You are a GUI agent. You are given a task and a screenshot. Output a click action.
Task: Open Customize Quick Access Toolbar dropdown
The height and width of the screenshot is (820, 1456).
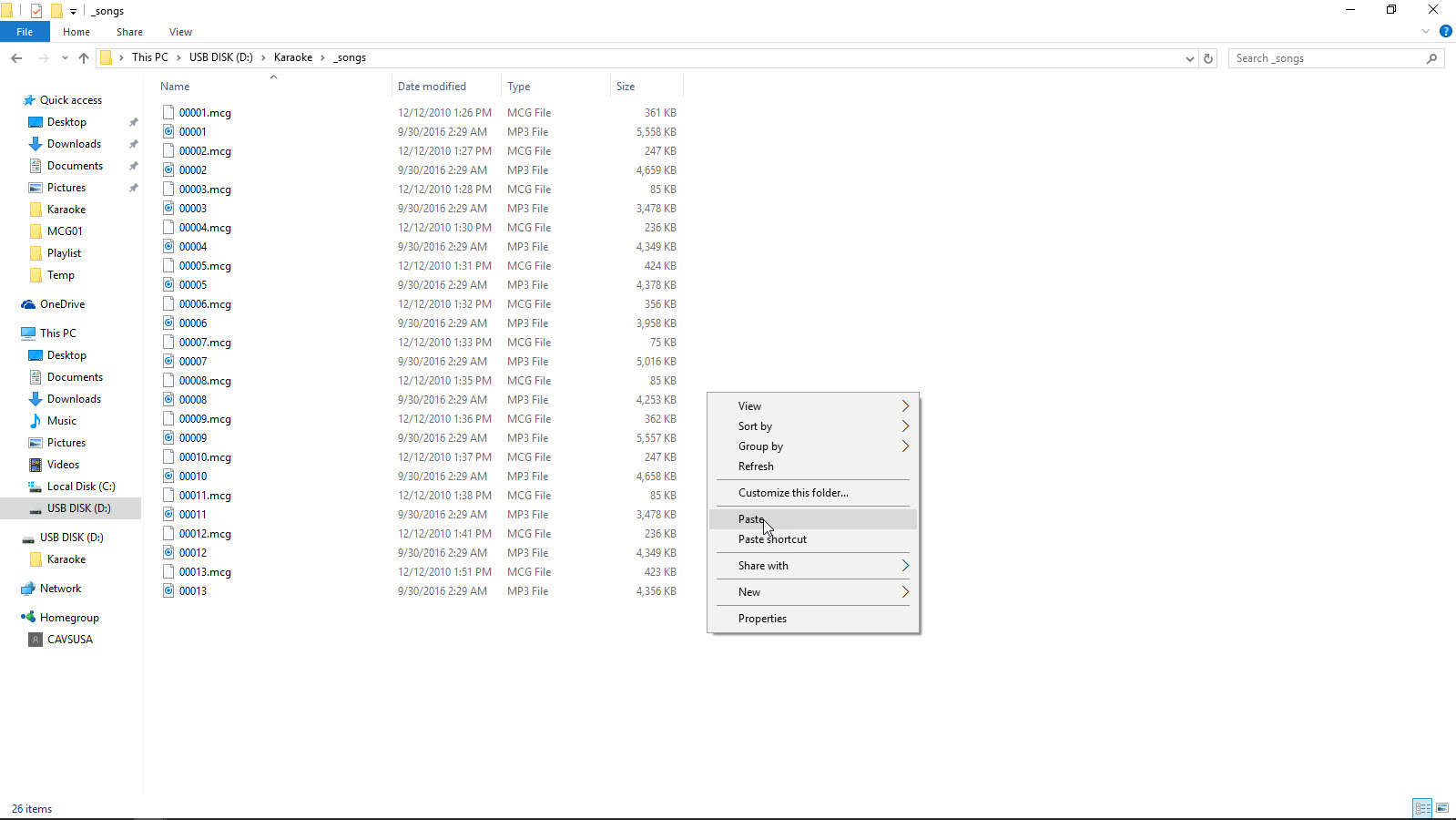point(73,12)
